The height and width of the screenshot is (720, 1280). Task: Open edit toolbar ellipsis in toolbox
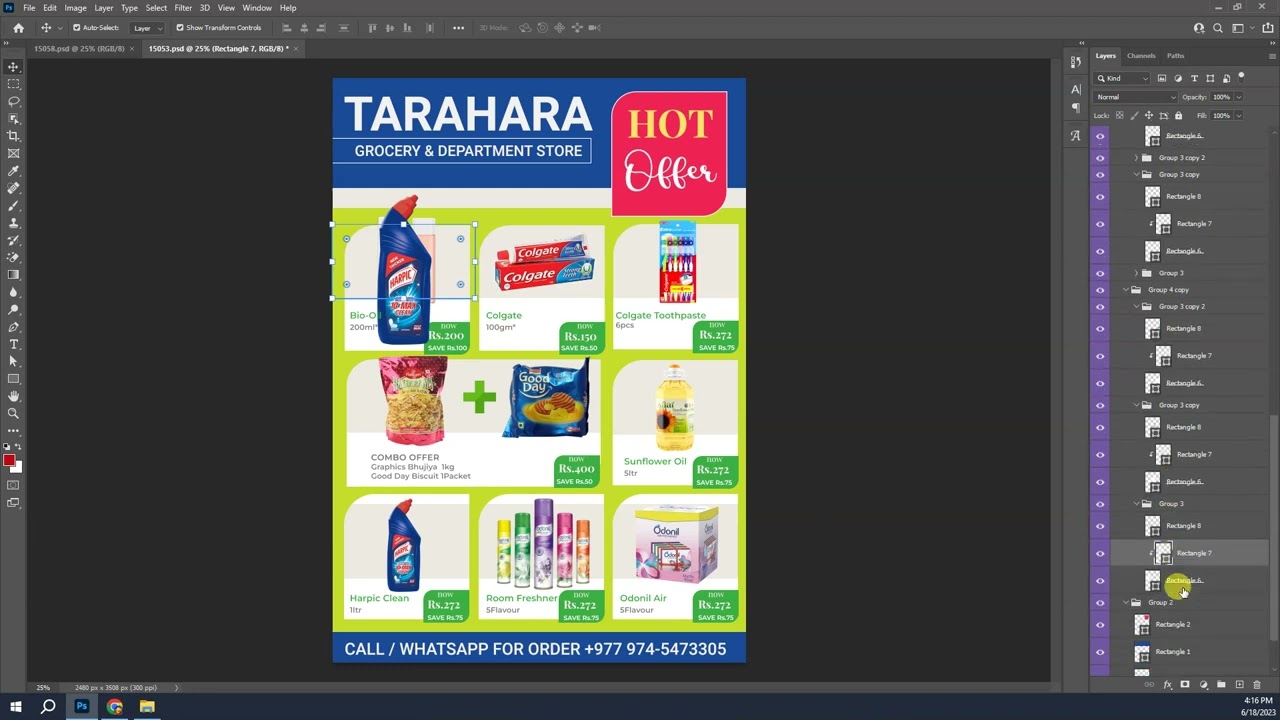pyautogui.click(x=14, y=431)
